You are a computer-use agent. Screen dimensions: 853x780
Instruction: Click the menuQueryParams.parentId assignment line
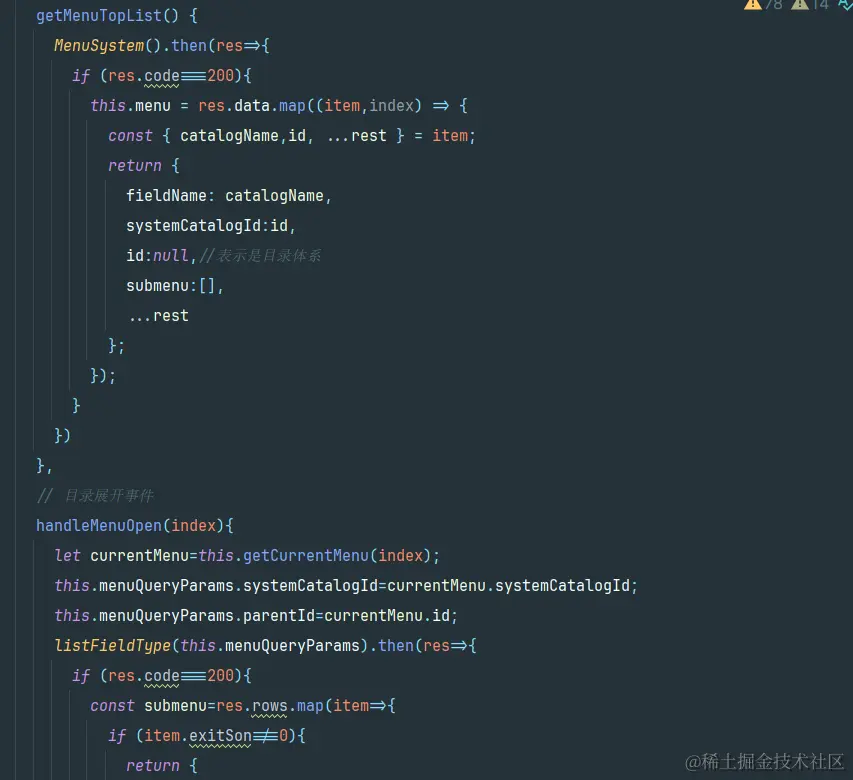pyautogui.click(x=256, y=616)
